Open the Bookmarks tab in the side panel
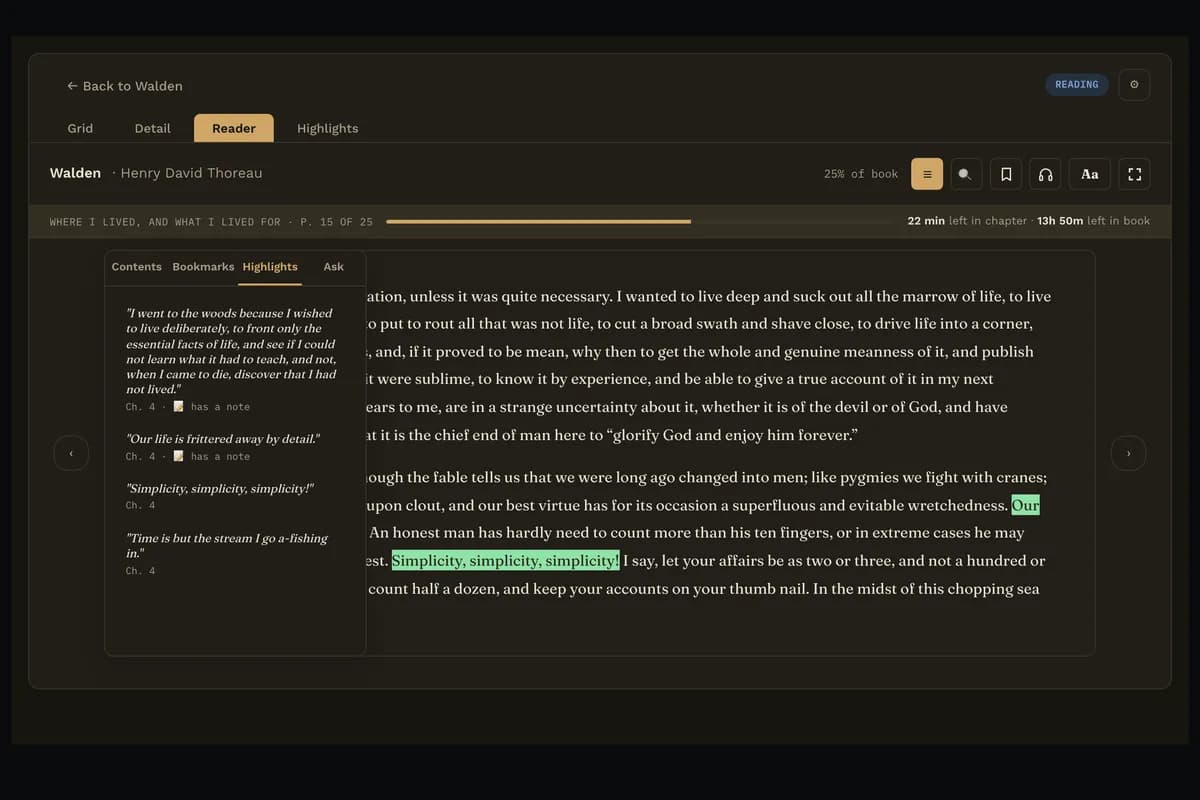This screenshot has width=1200, height=800. pyautogui.click(x=203, y=267)
